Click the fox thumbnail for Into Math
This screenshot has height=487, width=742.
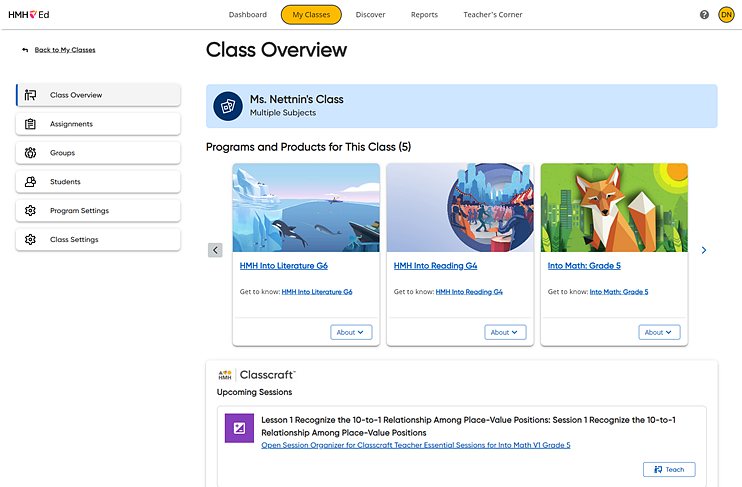point(614,208)
